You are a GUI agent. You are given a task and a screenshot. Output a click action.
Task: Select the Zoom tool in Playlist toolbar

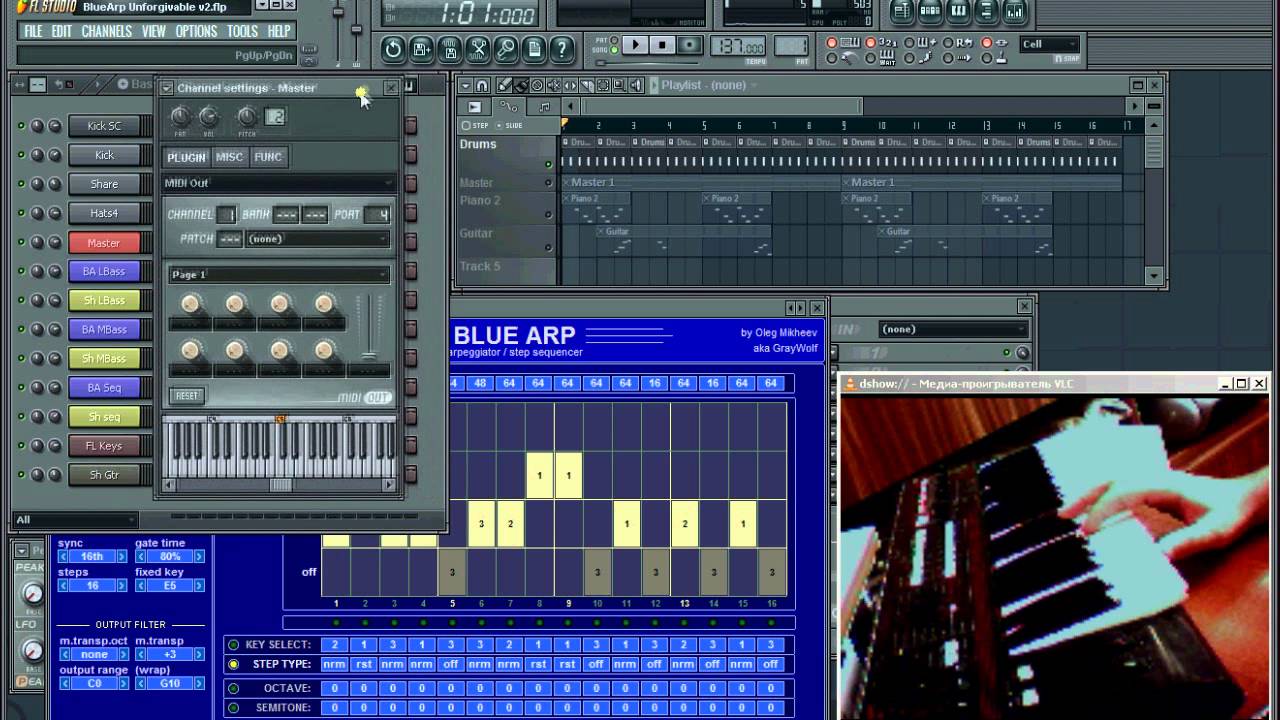point(617,85)
